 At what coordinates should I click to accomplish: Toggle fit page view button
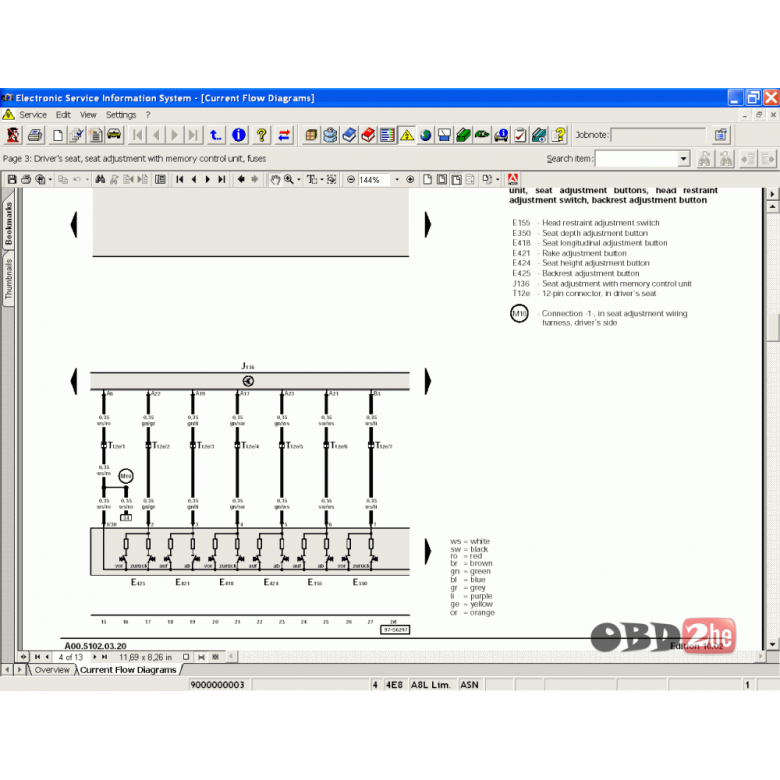(x=442, y=180)
